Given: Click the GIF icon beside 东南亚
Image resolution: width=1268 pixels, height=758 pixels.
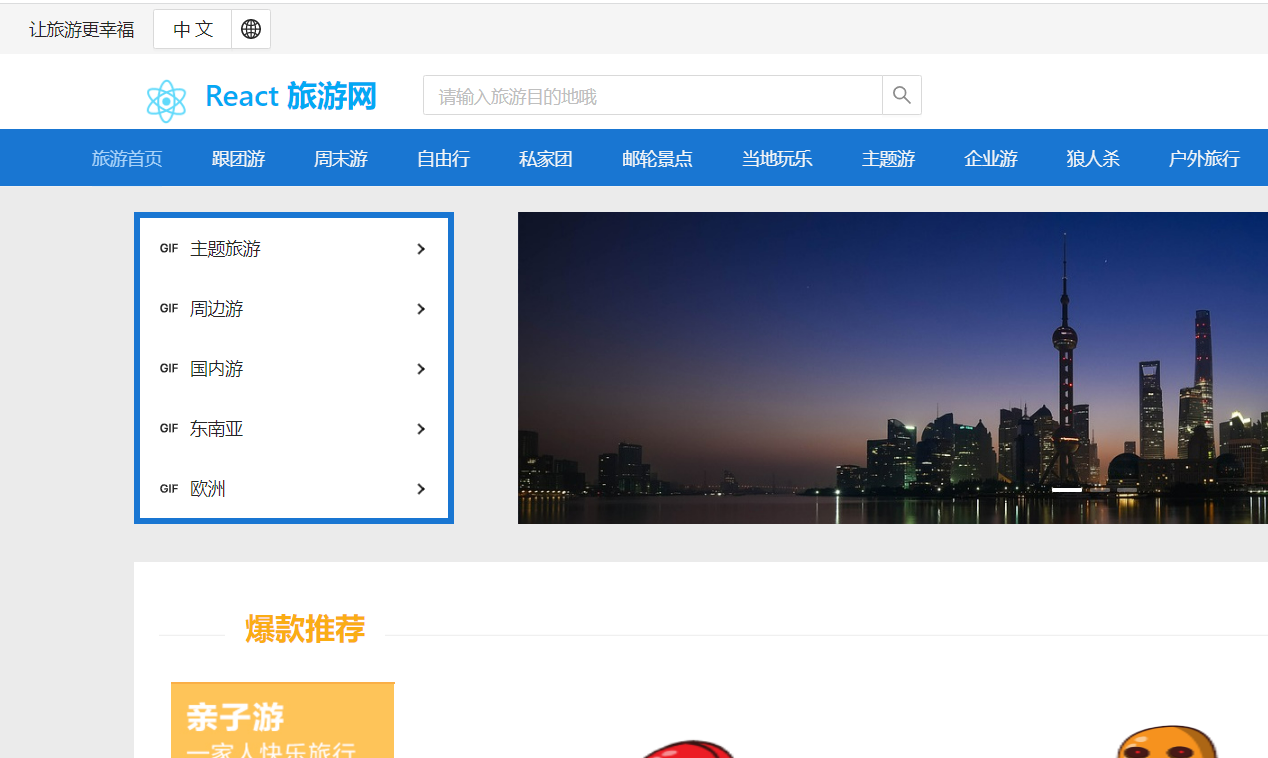Looking at the screenshot, I should [168, 428].
